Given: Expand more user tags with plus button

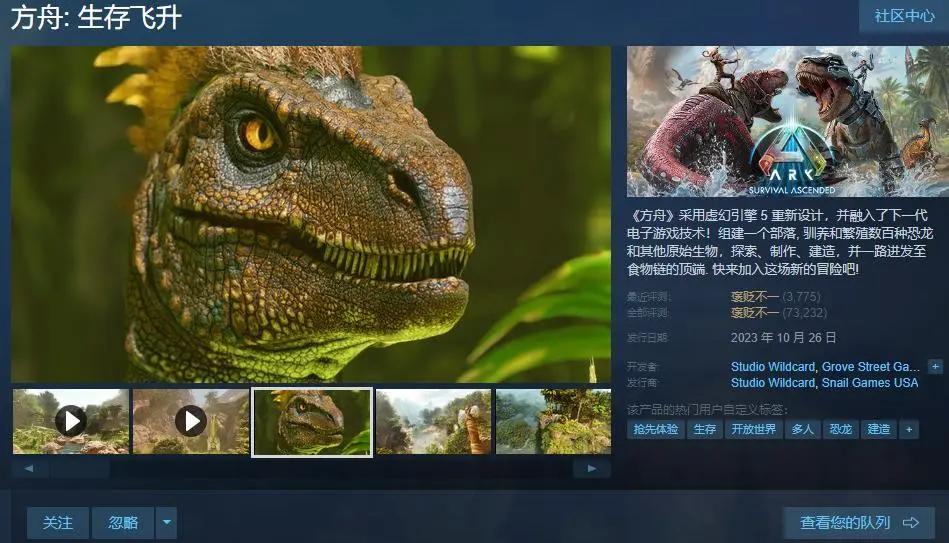Looking at the screenshot, I should point(908,429).
